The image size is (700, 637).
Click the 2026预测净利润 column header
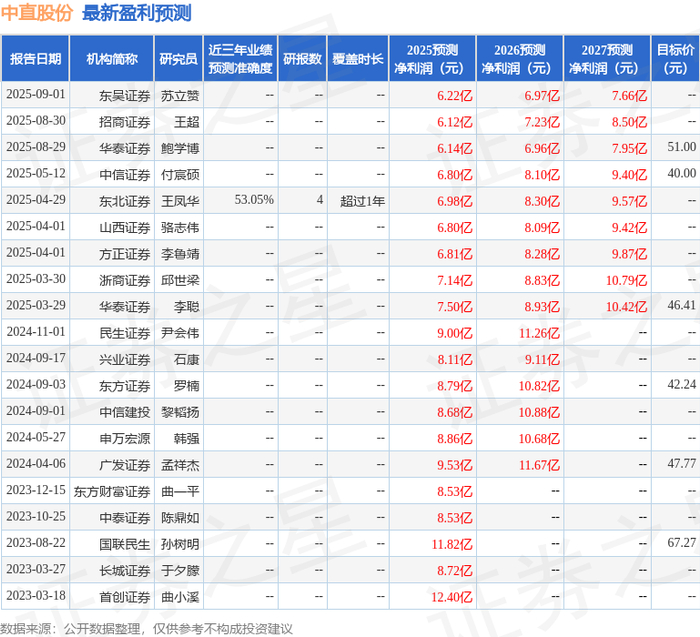coord(520,58)
